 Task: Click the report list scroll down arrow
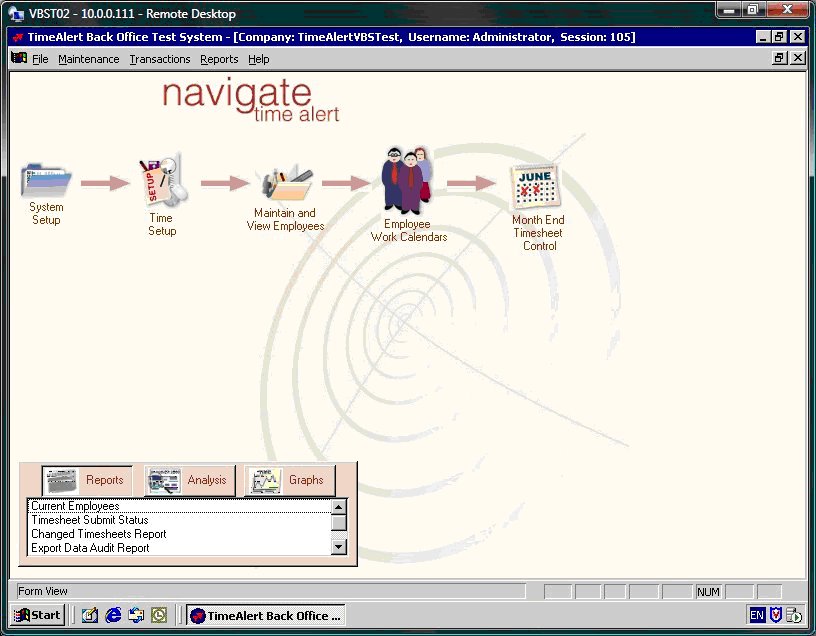pos(339,546)
